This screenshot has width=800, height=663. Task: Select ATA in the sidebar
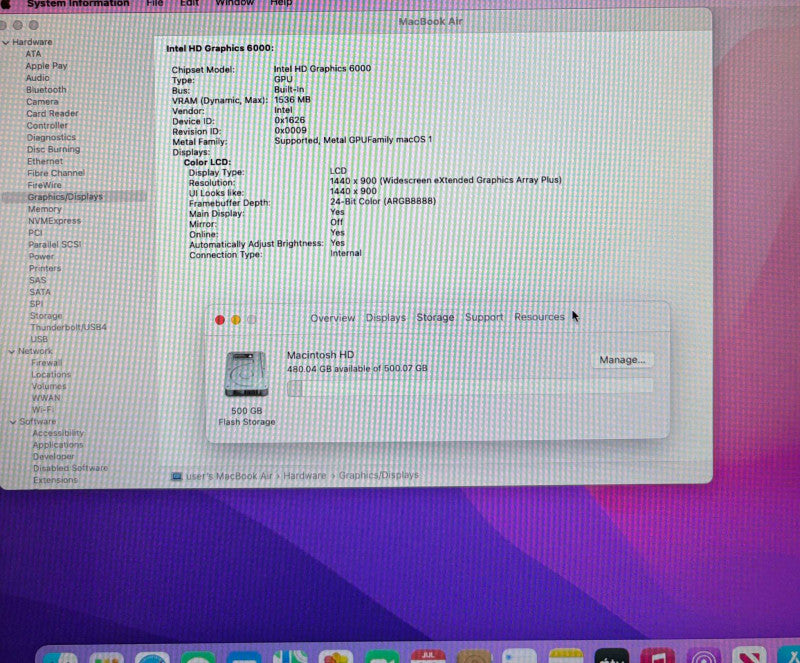click(x=33, y=54)
